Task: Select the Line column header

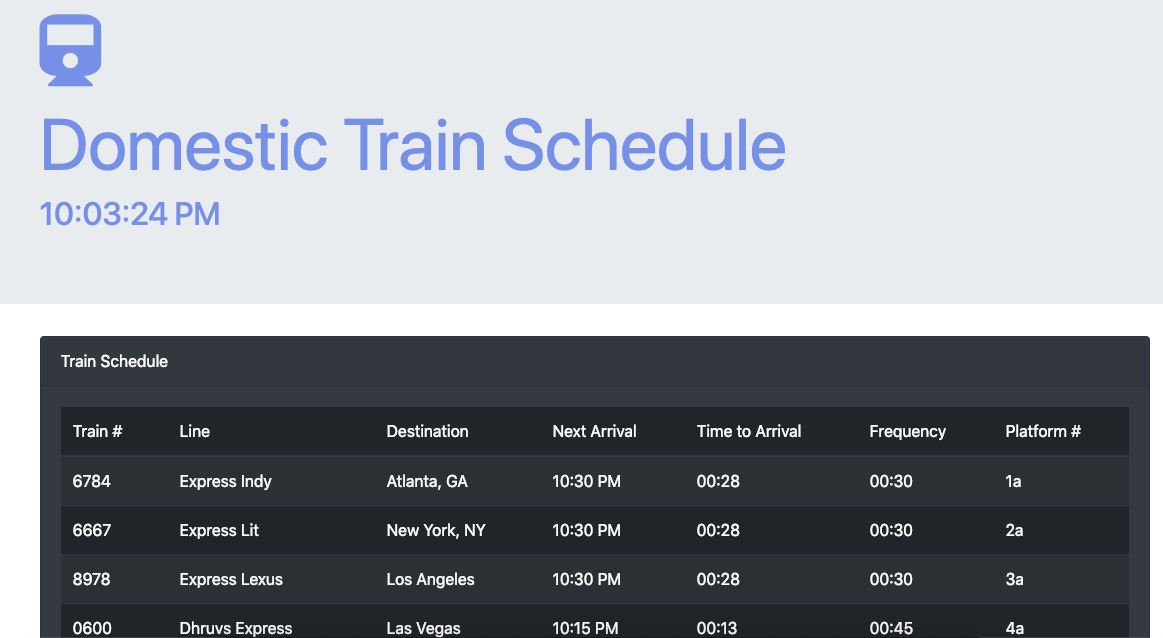Action: 194,431
